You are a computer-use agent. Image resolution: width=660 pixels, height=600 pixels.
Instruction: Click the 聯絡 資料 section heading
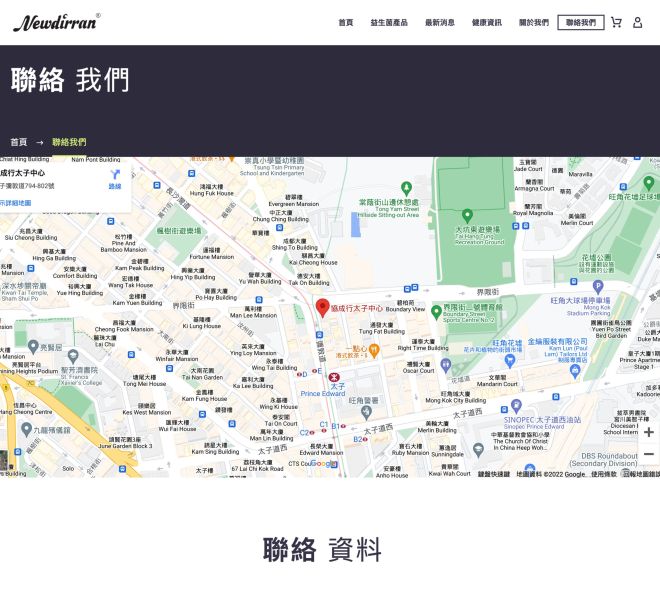(x=322, y=549)
